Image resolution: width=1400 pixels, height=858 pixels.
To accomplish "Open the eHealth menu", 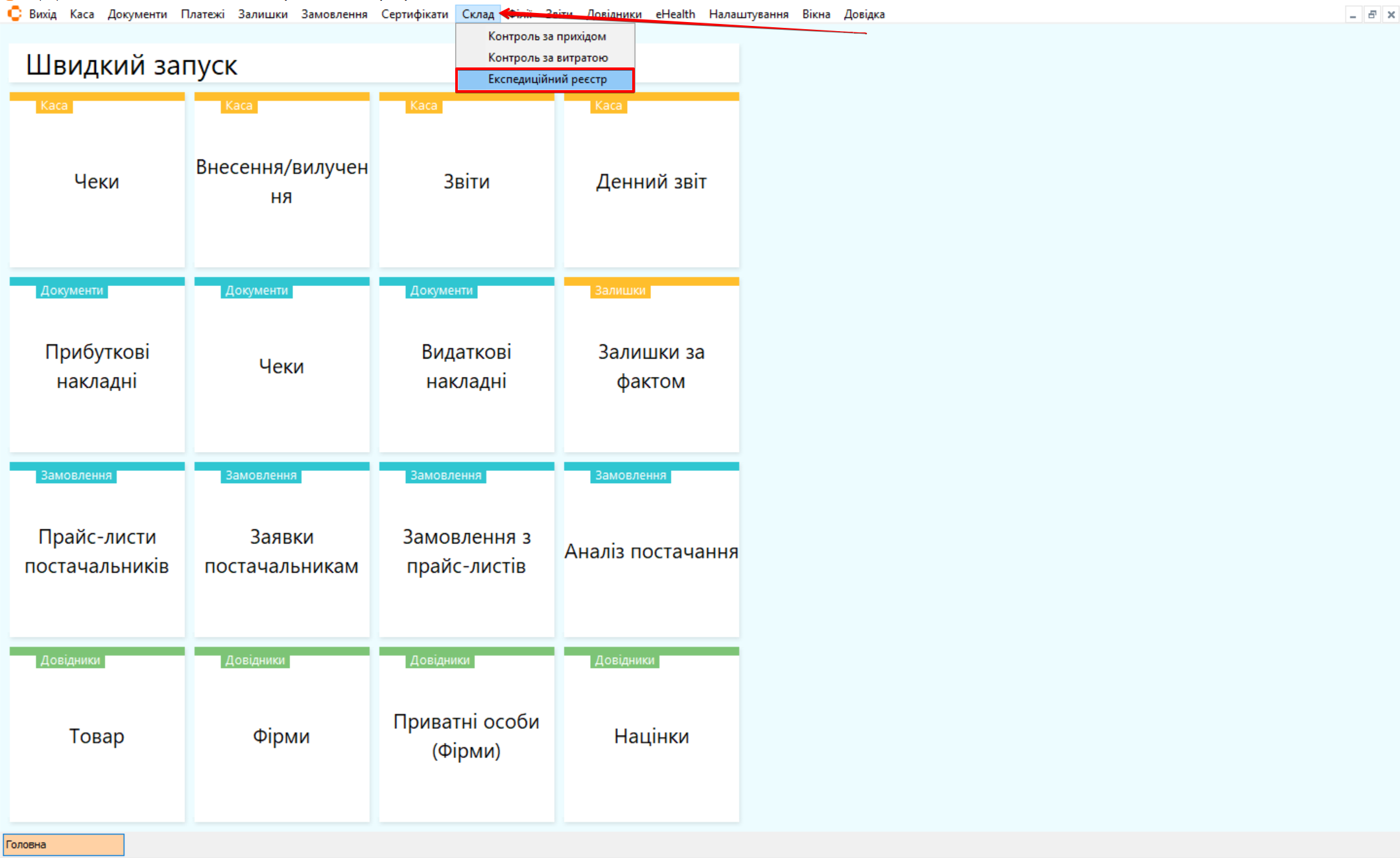I will tap(674, 14).
